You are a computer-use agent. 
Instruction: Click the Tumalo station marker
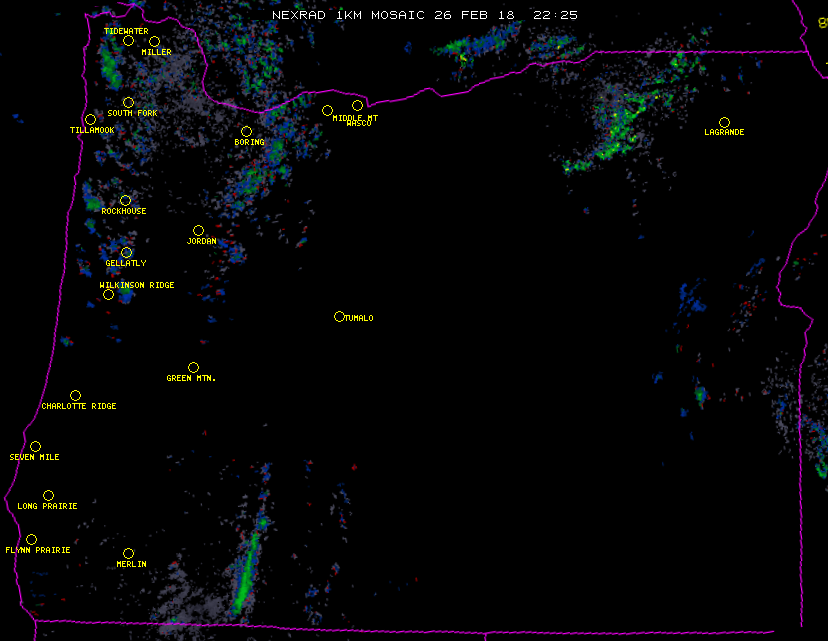[339, 316]
